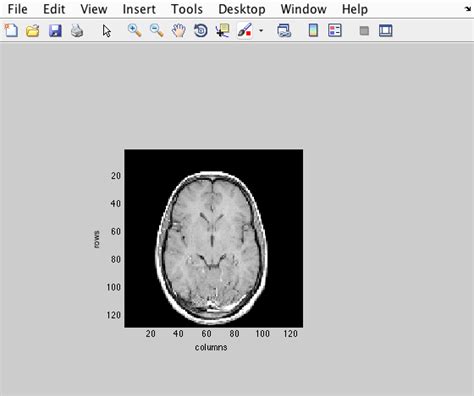
Task: Click x-axis tick label 80
Action: (234, 333)
